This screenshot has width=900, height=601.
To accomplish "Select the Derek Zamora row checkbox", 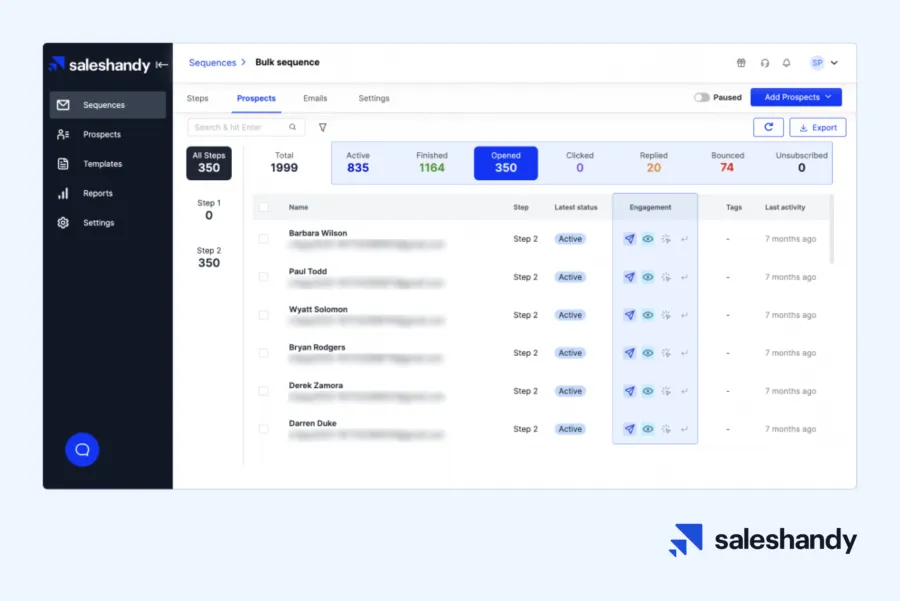I will click(x=263, y=391).
